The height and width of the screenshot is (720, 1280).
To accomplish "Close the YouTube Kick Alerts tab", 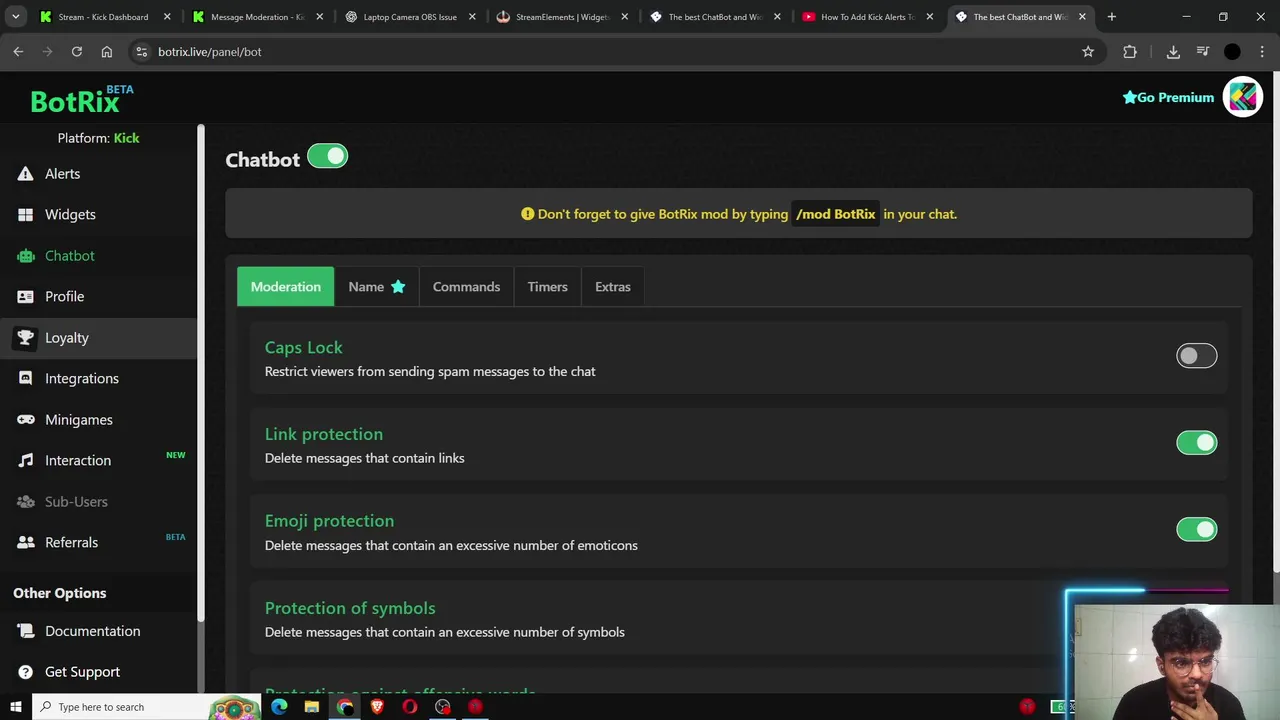I will (x=930, y=17).
